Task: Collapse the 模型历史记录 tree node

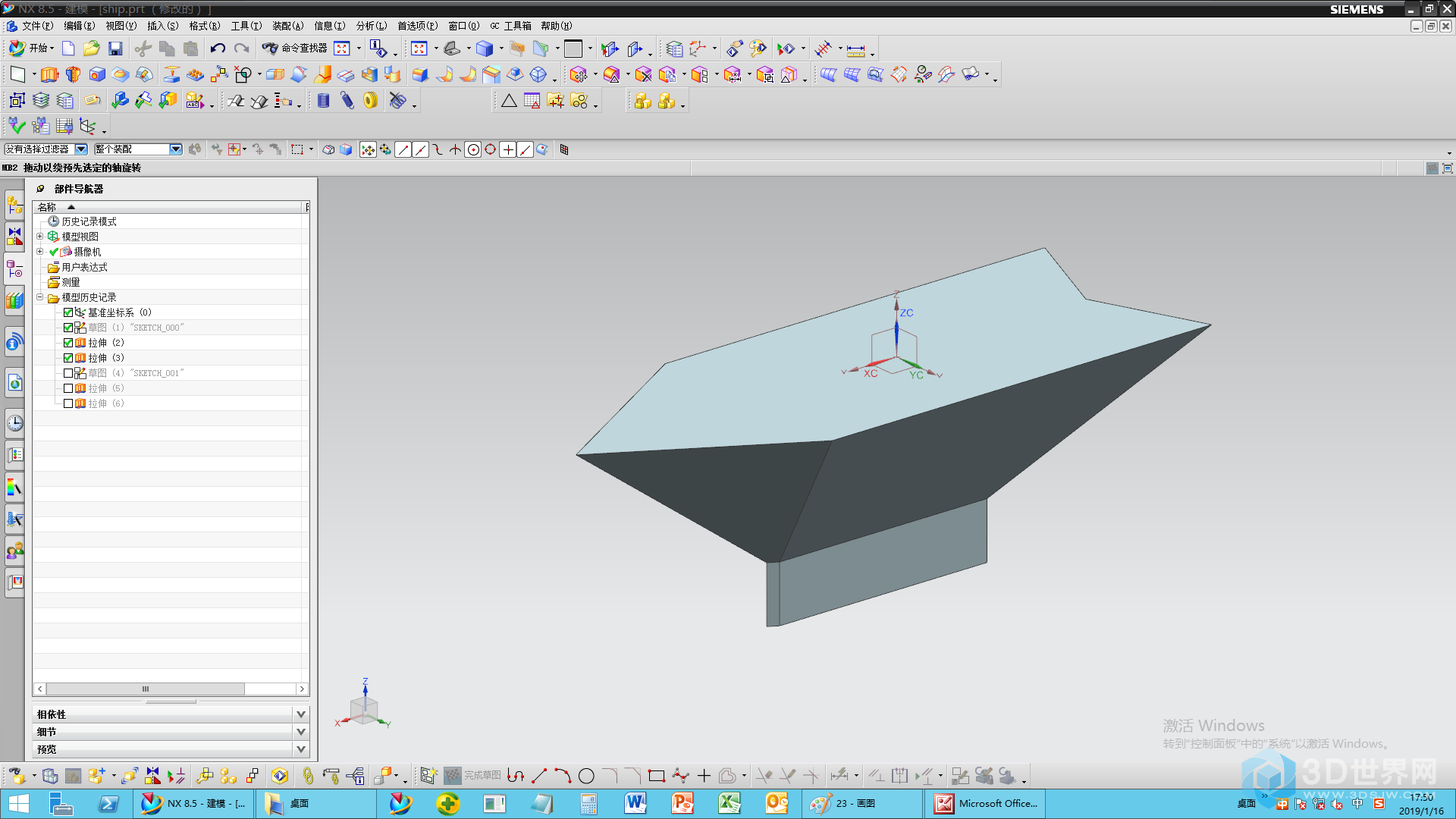Action: 40,297
